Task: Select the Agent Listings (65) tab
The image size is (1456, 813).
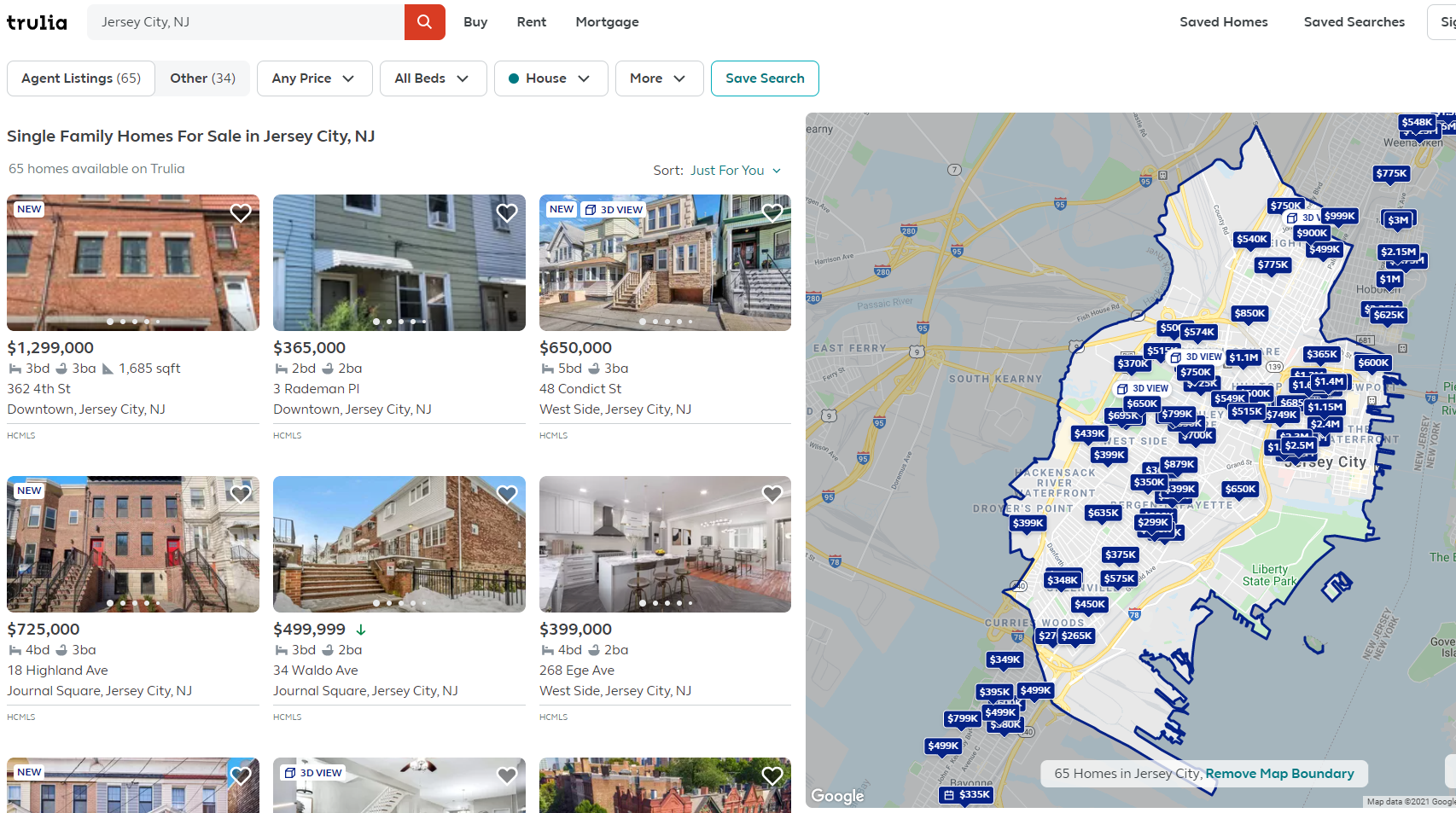Action: click(81, 78)
